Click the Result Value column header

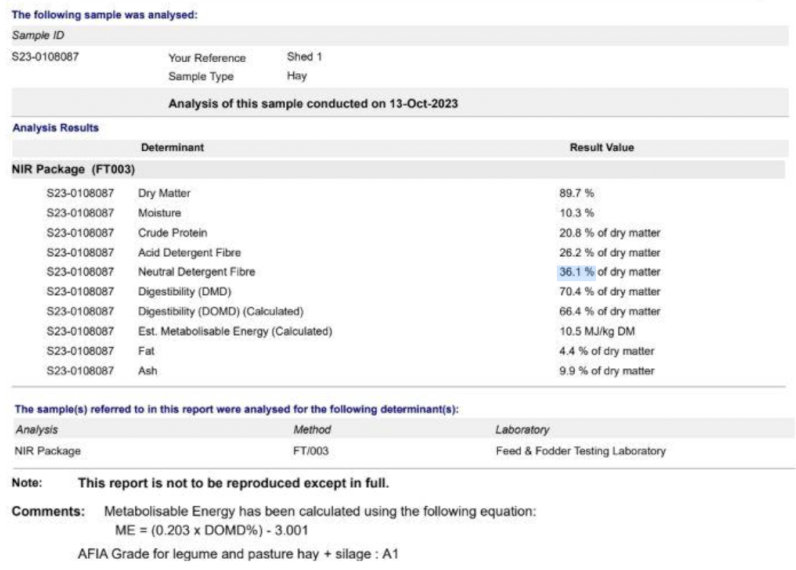click(601, 147)
